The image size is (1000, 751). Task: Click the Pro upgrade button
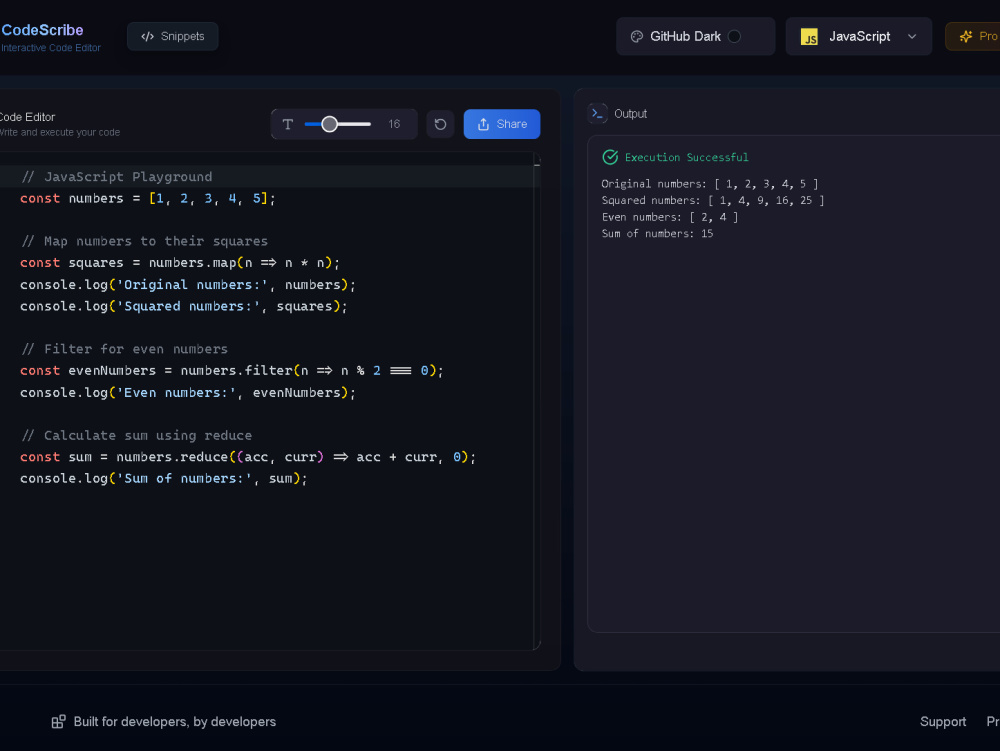point(973,36)
